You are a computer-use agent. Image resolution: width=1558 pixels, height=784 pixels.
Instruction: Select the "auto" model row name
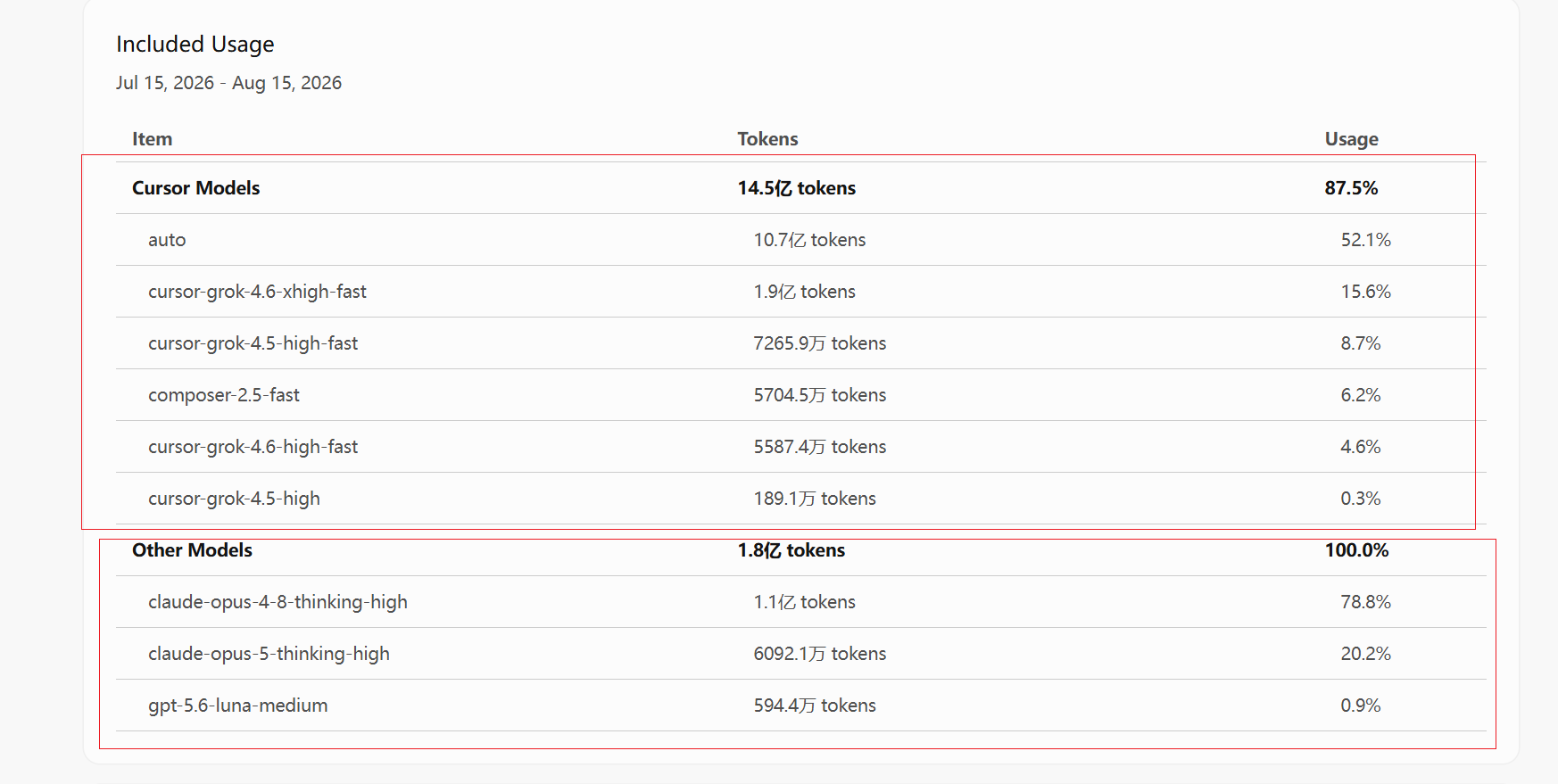click(x=167, y=240)
